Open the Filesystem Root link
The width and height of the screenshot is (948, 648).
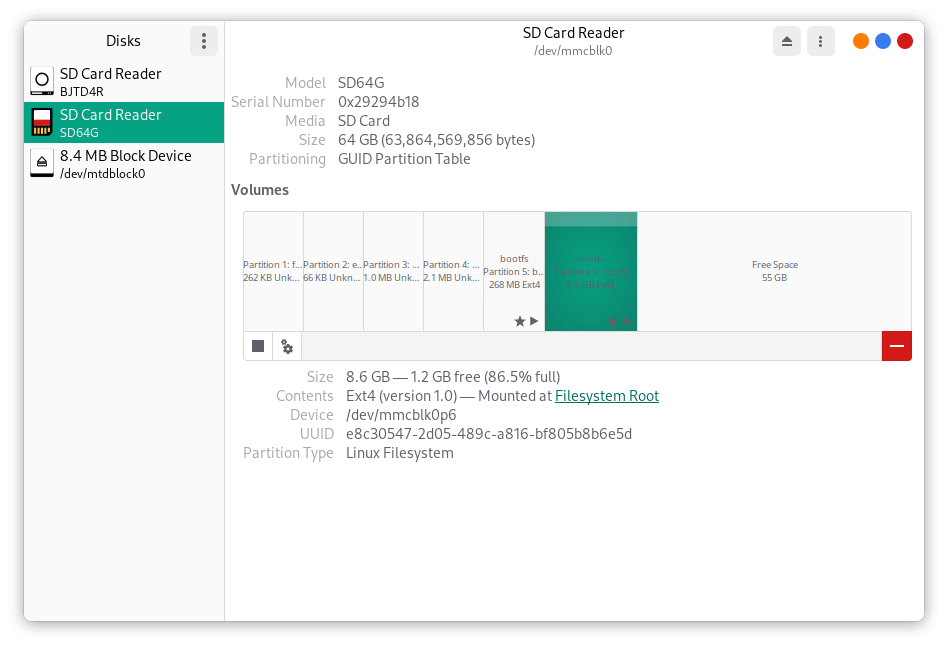(x=606, y=396)
